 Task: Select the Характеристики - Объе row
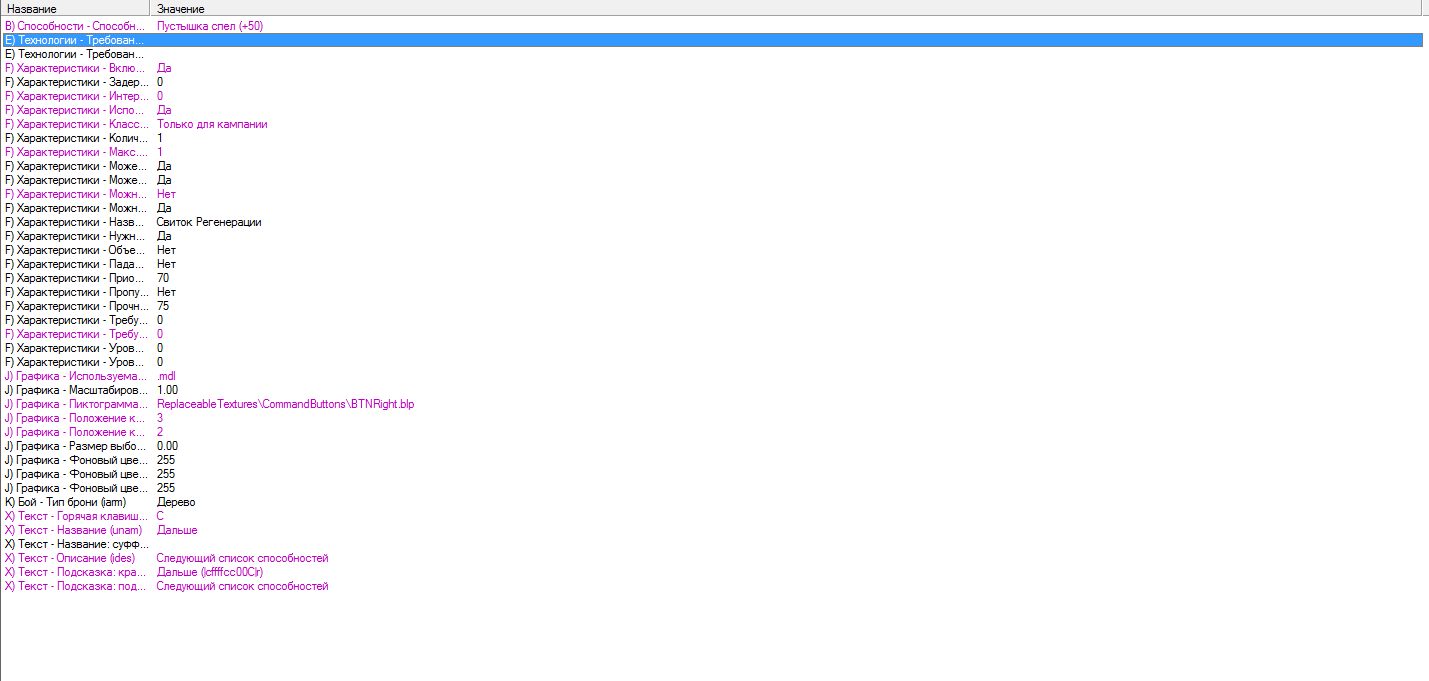(712, 250)
